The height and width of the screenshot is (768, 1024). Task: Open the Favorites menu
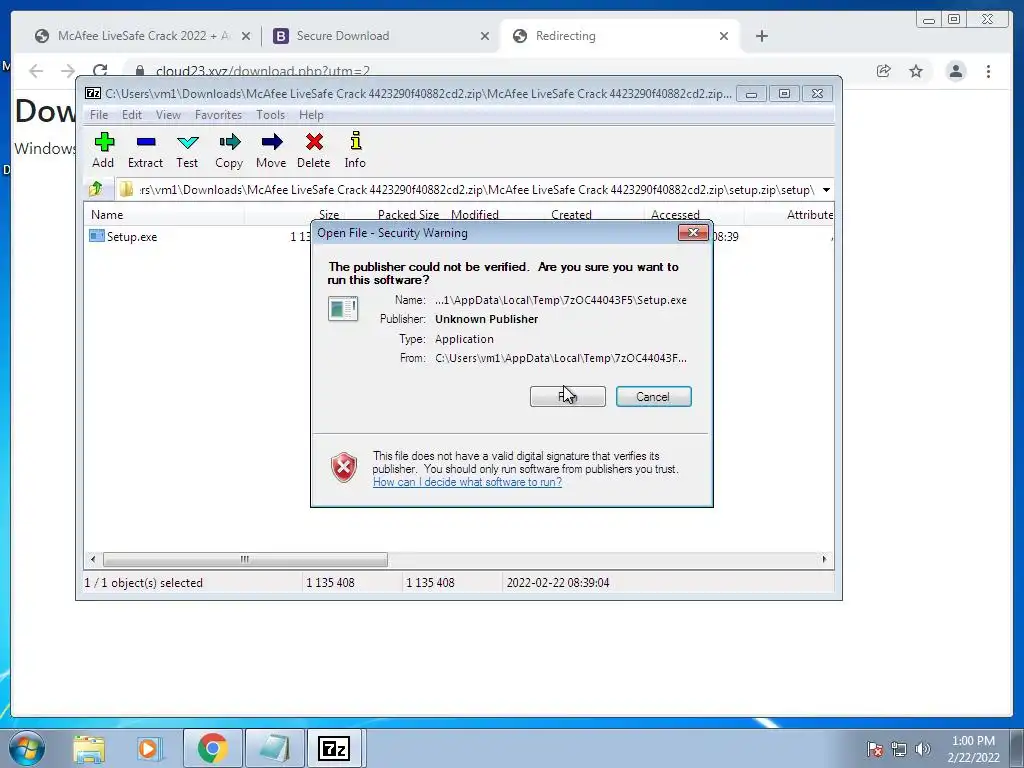point(218,115)
